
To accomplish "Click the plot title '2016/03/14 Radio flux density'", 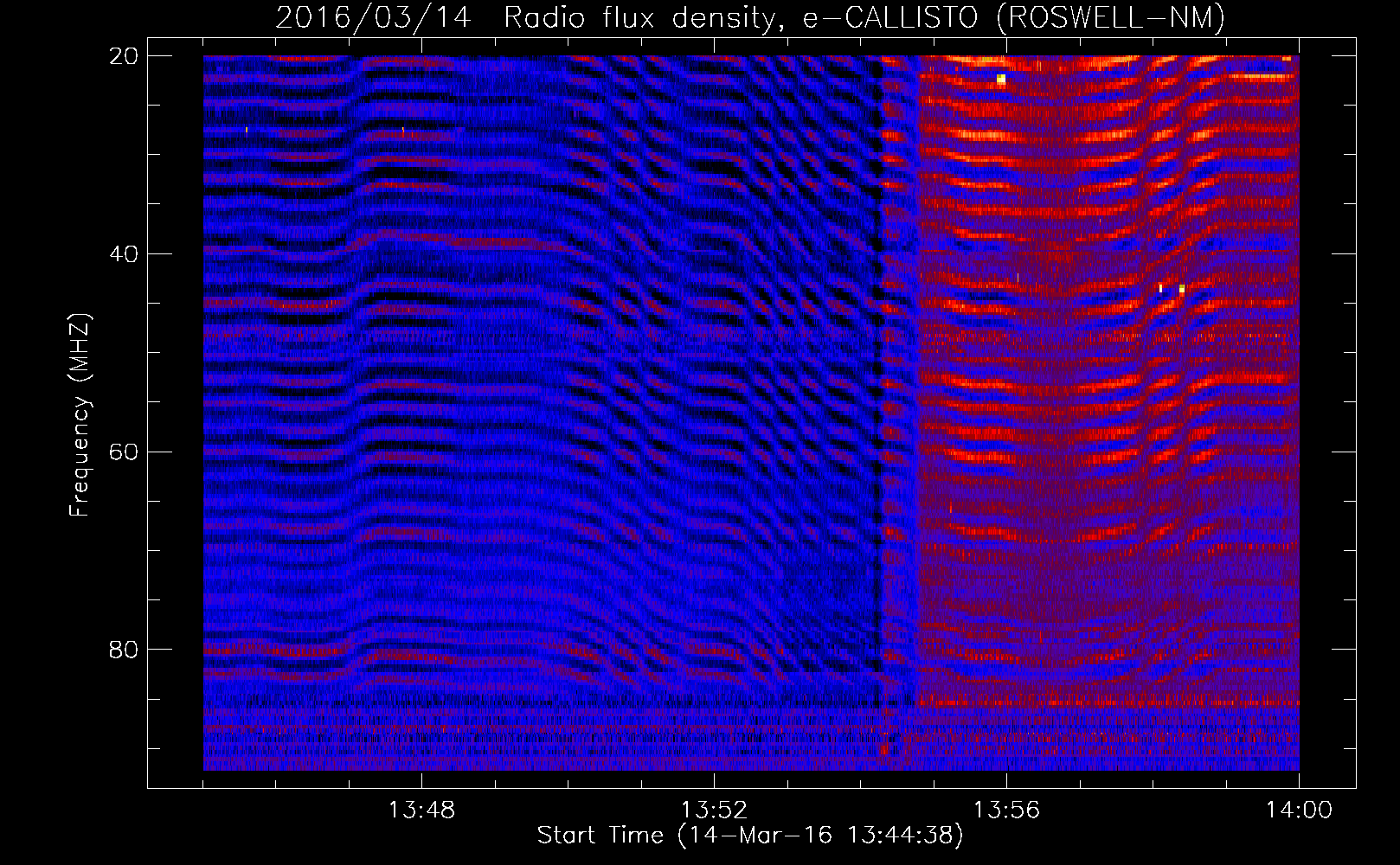I will [750, 17].
